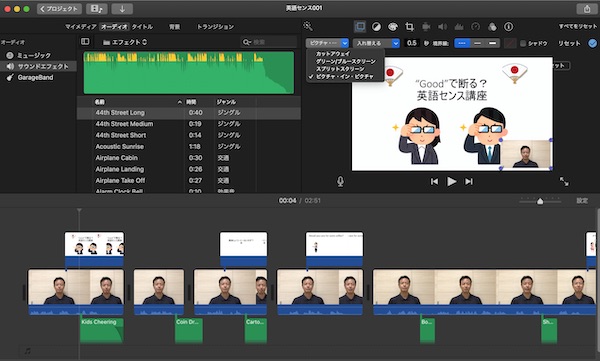600x361 pixels.
Task: Click the media import down-arrow button
Action: 122,8
